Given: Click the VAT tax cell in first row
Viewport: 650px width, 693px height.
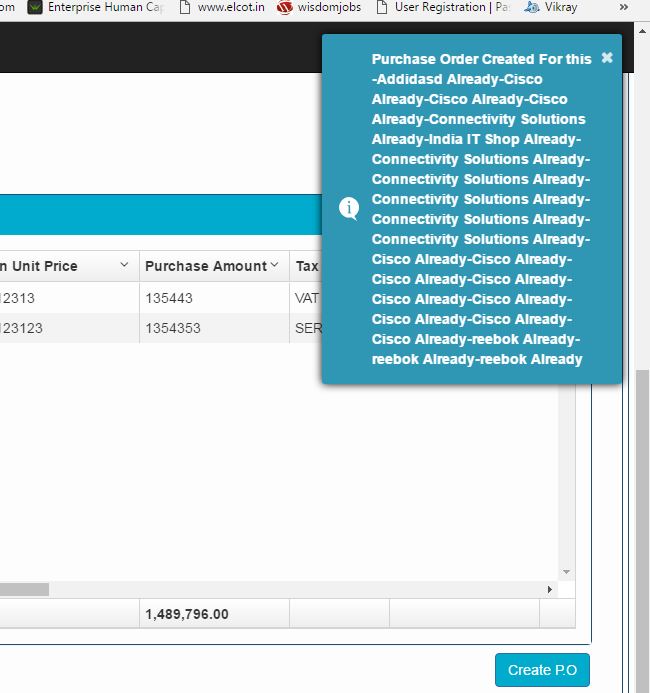Looking at the screenshot, I should click(x=306, y=298).
